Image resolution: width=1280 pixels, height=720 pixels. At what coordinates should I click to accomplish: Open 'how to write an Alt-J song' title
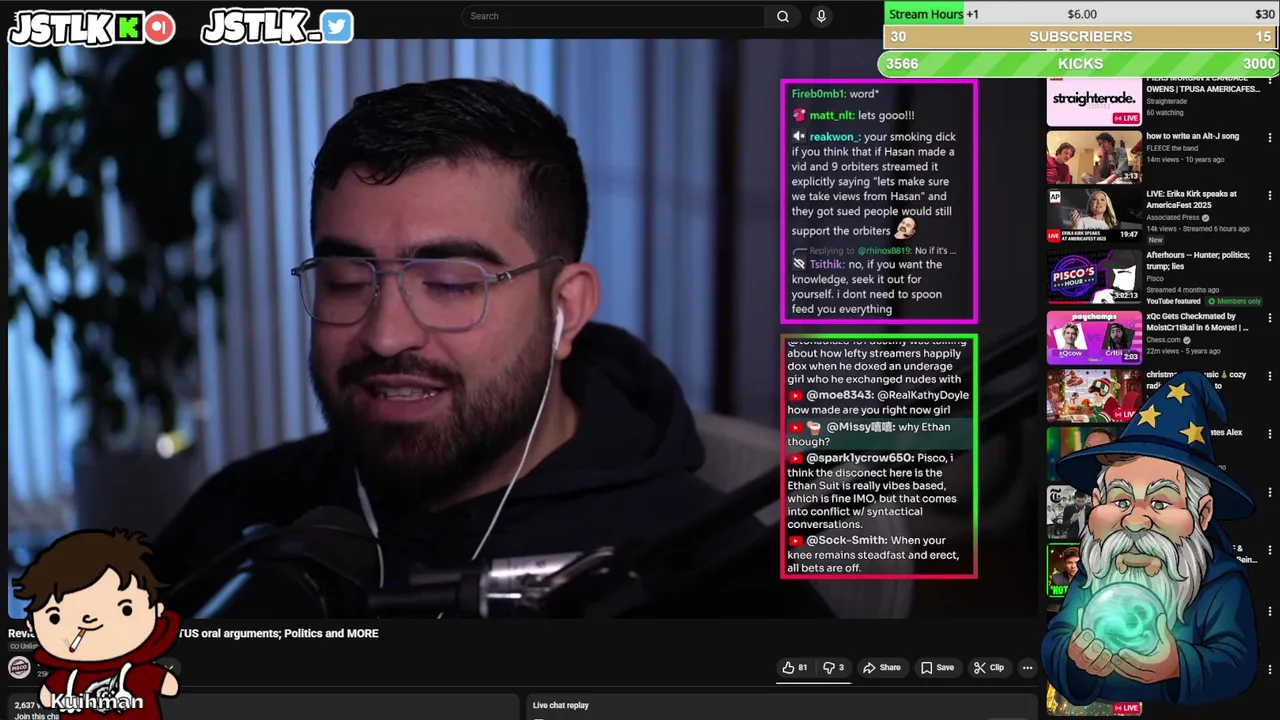1192,136
